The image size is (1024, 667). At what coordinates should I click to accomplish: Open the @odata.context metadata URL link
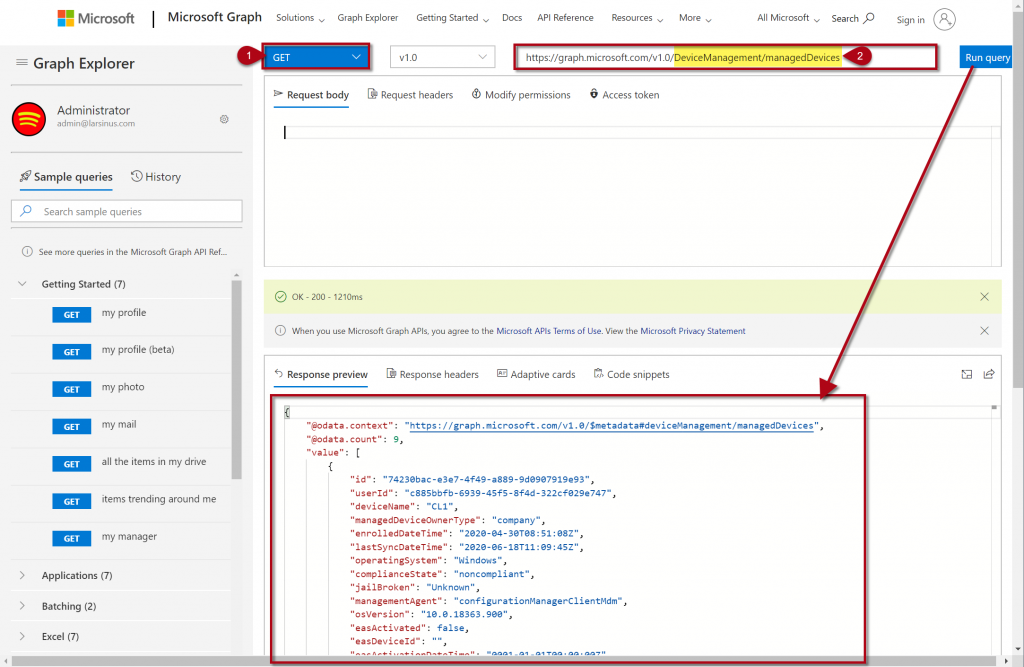[611, 426]
